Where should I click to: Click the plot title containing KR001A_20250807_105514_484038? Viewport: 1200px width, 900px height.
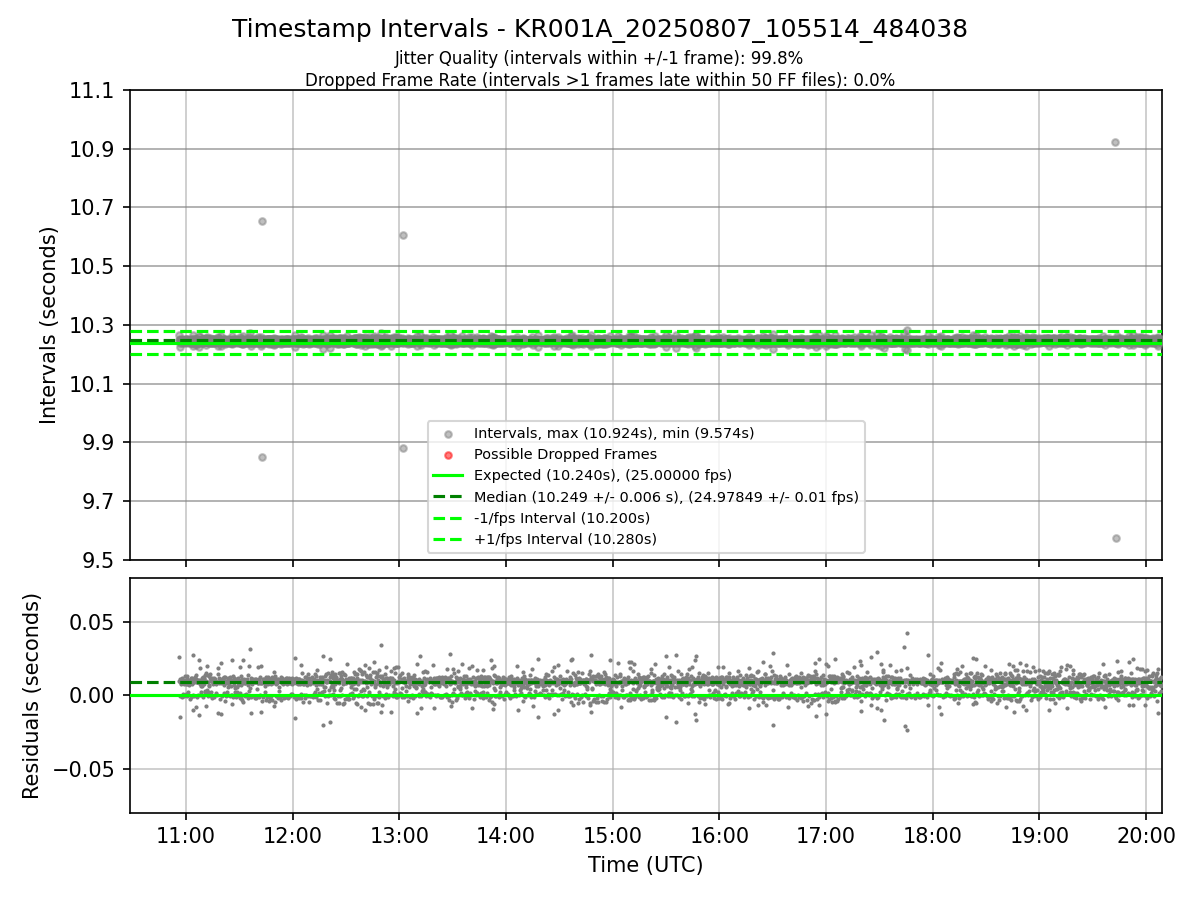point(600,29)
